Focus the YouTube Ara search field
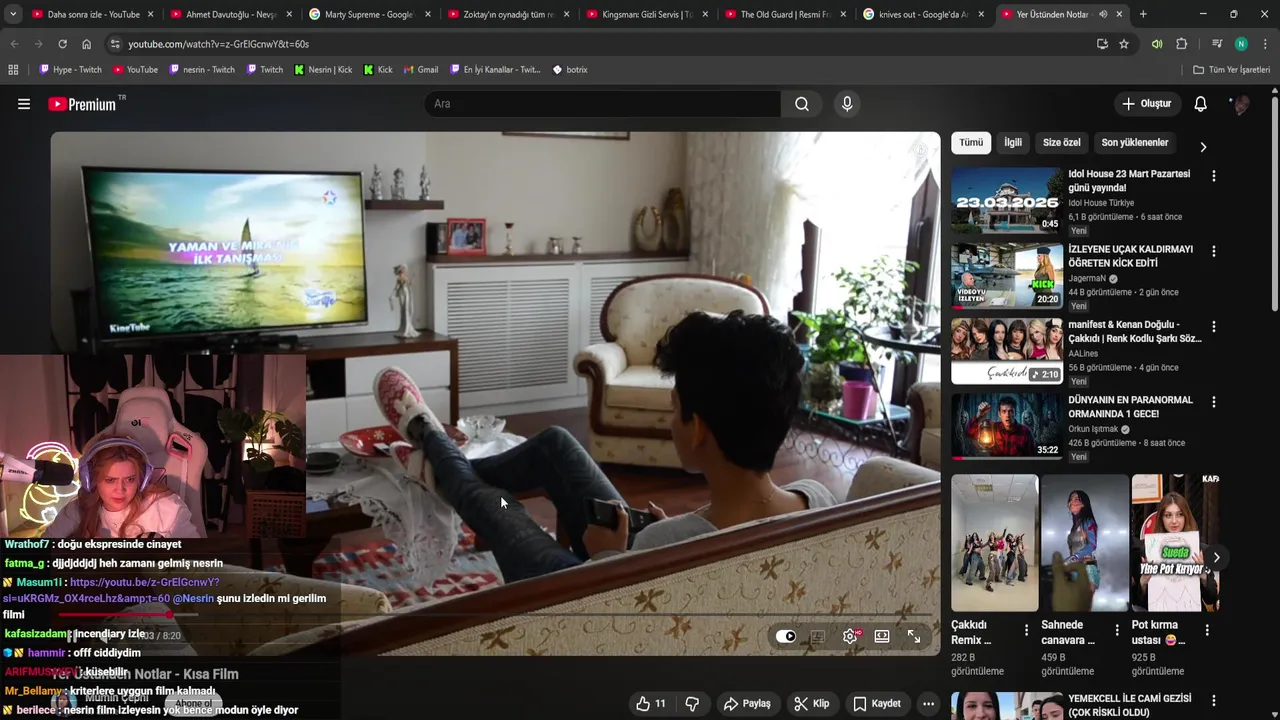1280x720 pixels. pos(603,104)
